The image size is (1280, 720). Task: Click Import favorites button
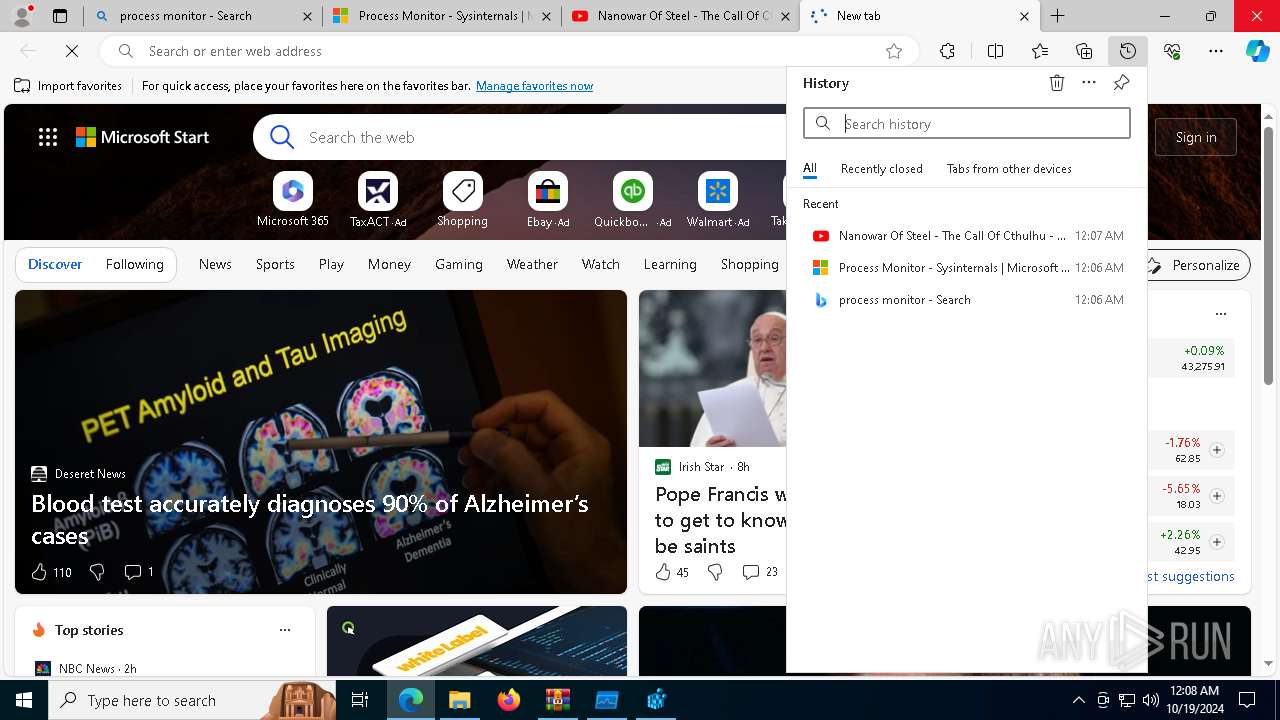point(68,86)
